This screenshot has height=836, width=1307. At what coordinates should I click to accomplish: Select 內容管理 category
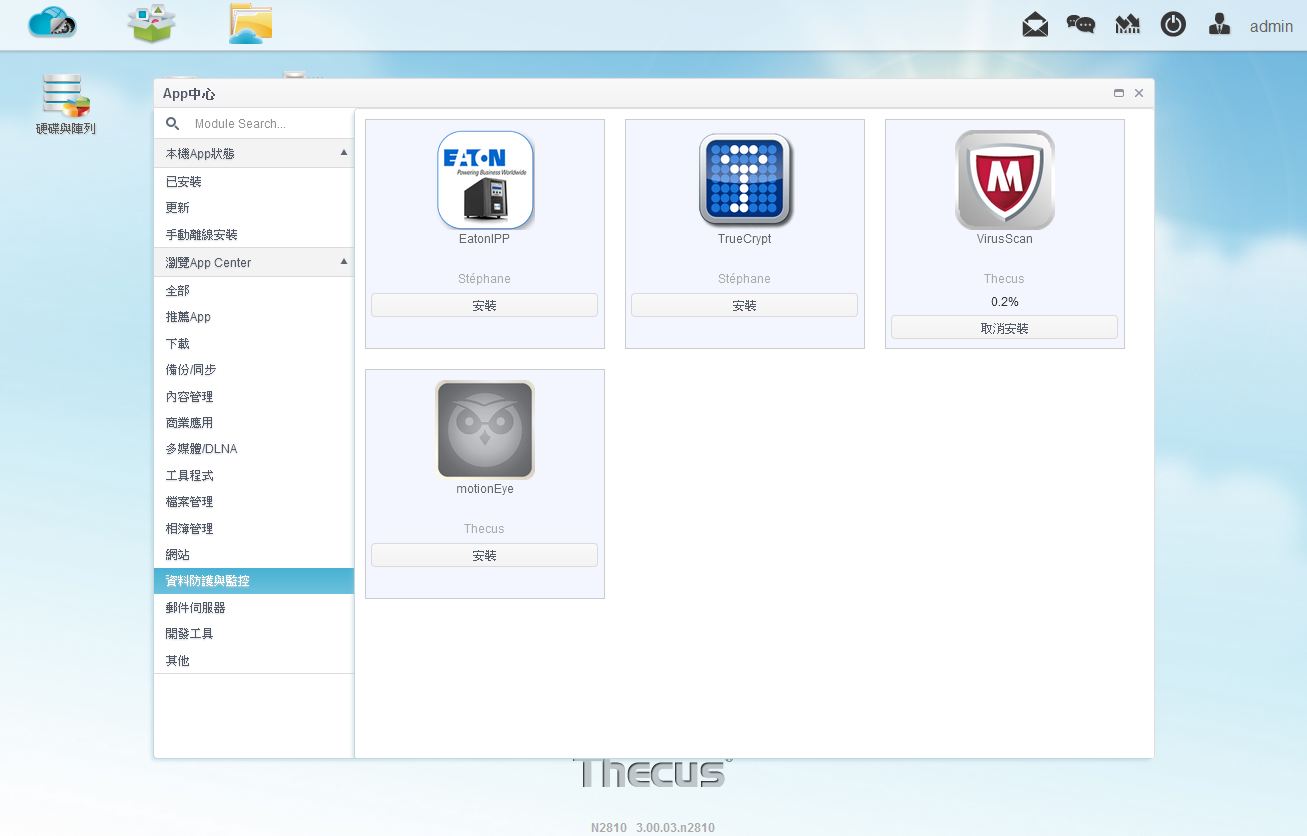click(x=254, y=397)
